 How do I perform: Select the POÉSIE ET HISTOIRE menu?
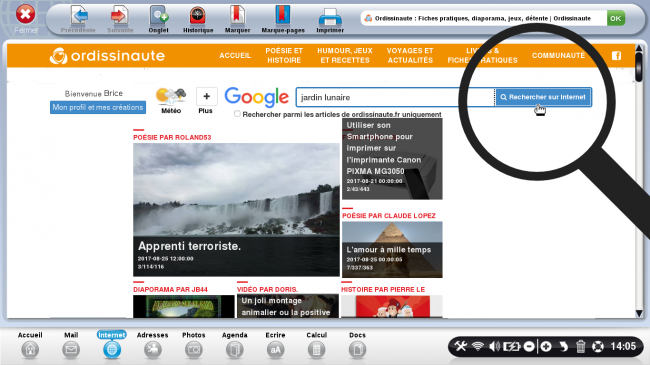284,56
